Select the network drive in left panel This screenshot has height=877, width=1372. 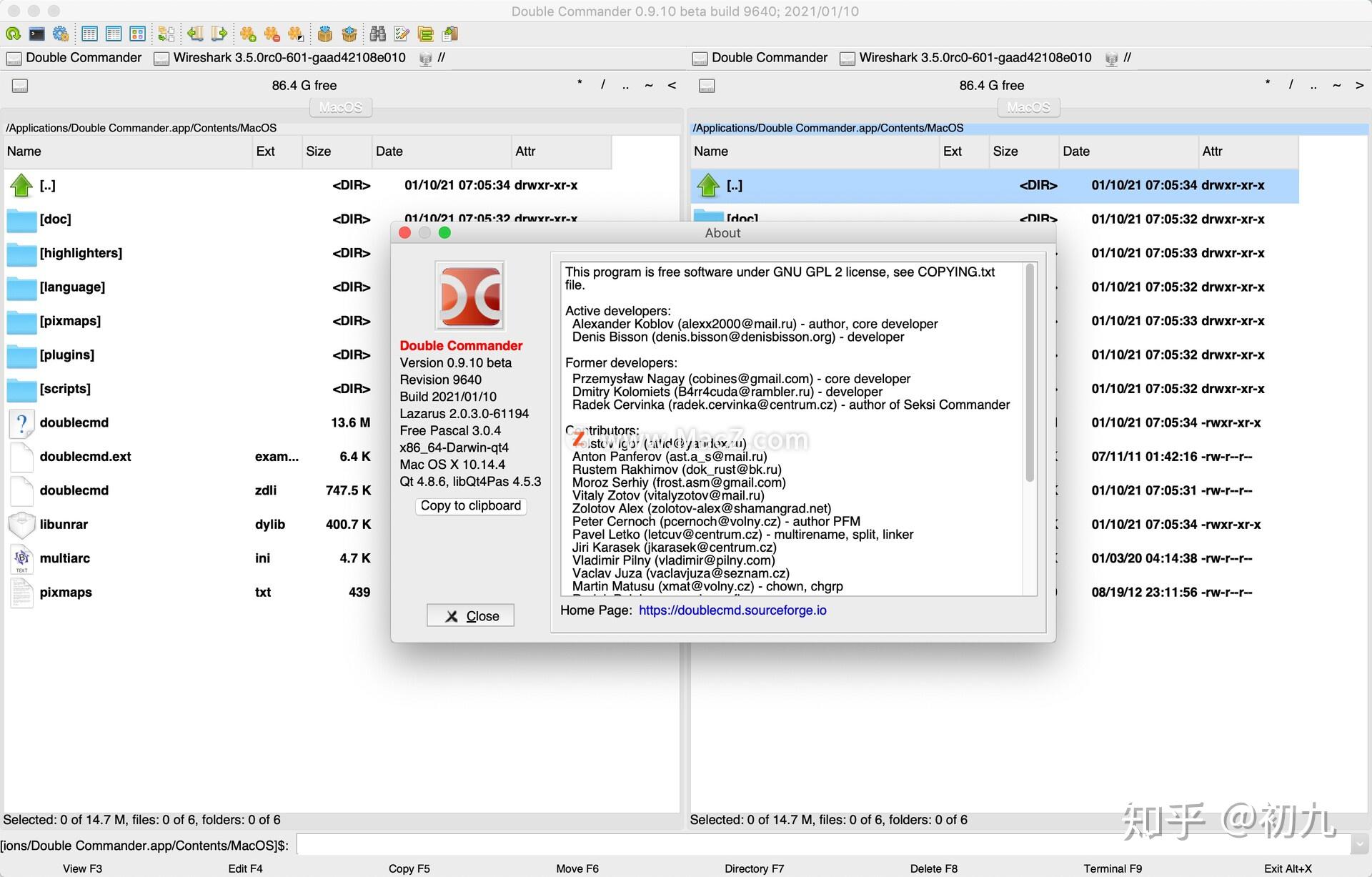[x=432, y=58]
